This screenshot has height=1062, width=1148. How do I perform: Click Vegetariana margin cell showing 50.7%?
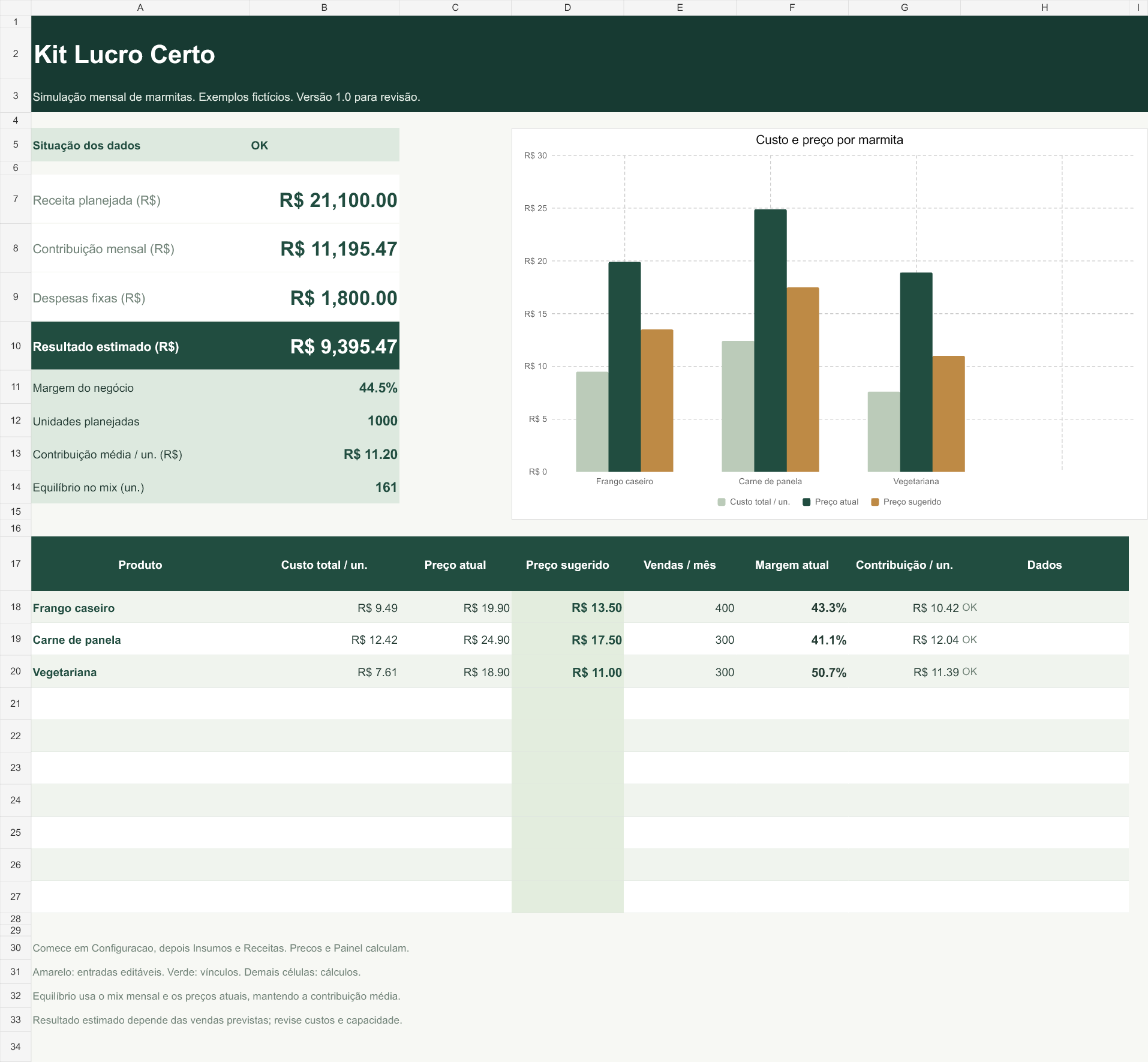[x=792, y=672]
